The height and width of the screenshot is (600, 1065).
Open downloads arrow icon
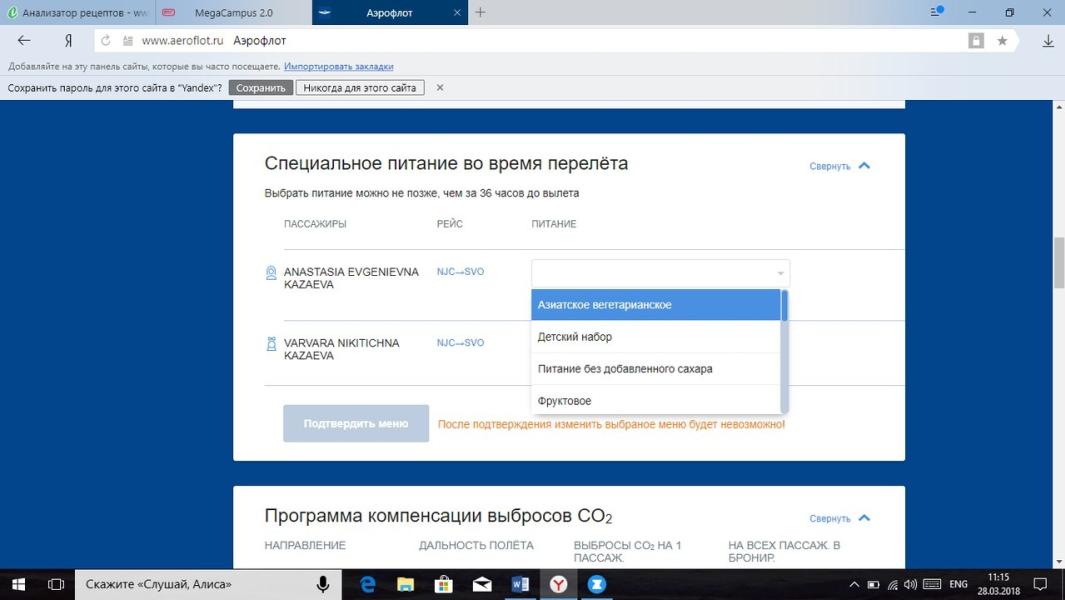[1048, 41]
